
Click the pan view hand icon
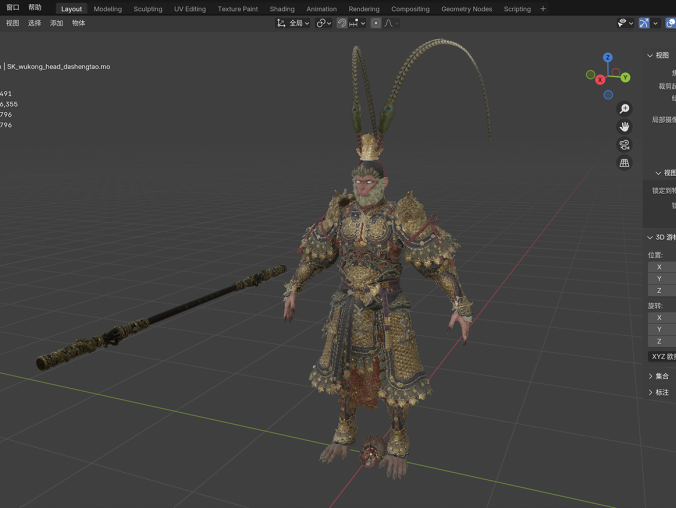pos(624,127)
